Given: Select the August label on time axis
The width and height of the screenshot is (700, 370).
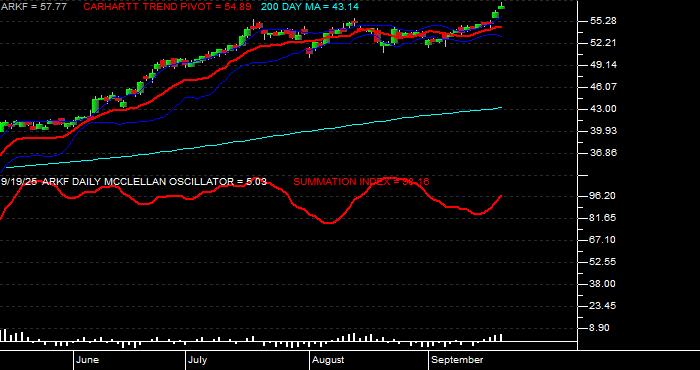Looking at the screenshot, I should 328,360.
